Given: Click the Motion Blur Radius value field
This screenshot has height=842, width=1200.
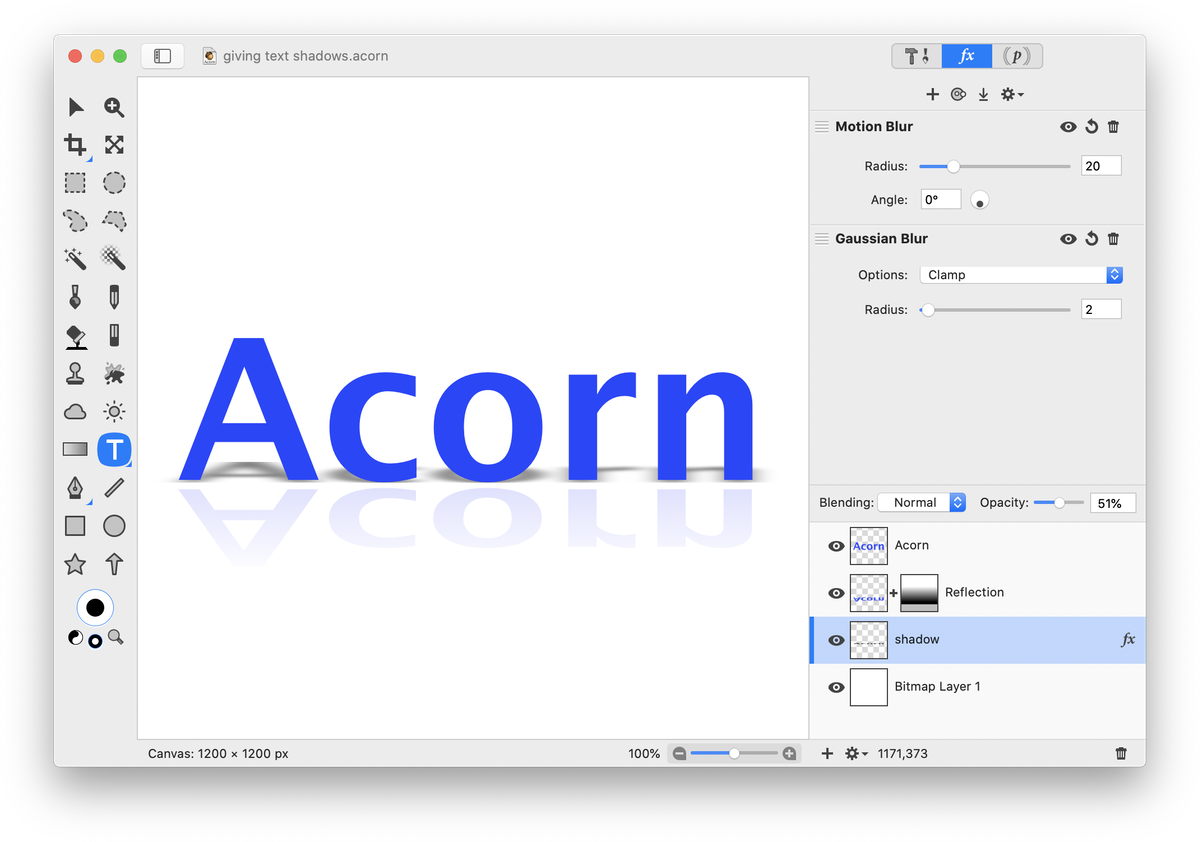Looking at the screenshot, I should click(x=1101, y=166).
